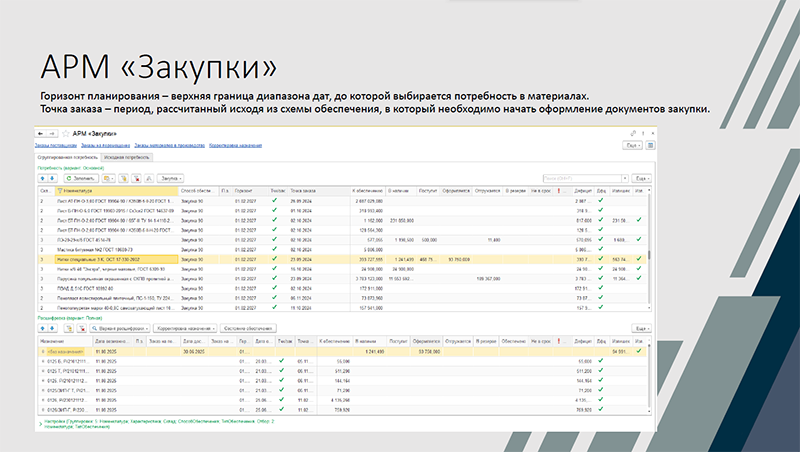Click the forward navigation arrow
The width and height of the screenshot is (800, 452).
[x=51, y=133]
